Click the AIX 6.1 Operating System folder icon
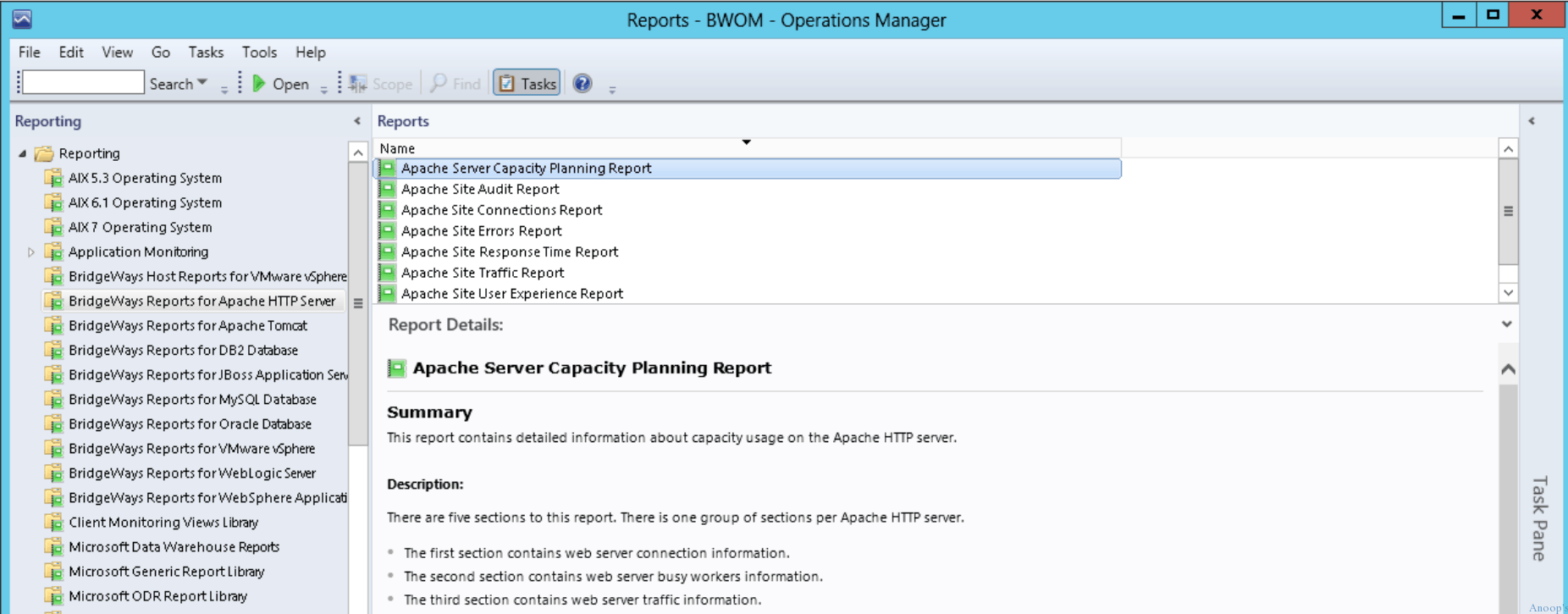The image size is (1568, 614). (x=53, y=202)
